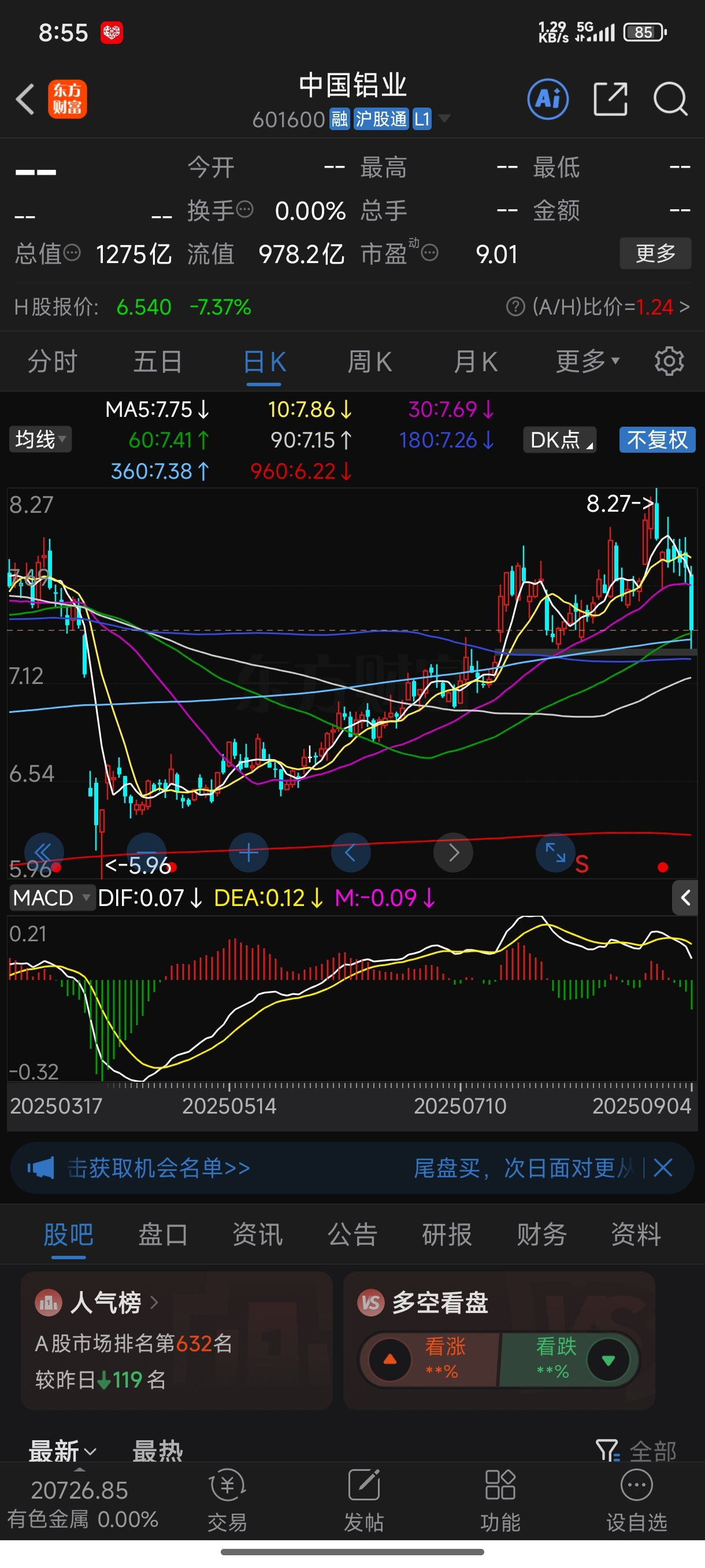Open 盘口 tab
The width and height of the screenshot is (705, 1568).
pyautogui.click(x=163, y=1235)
